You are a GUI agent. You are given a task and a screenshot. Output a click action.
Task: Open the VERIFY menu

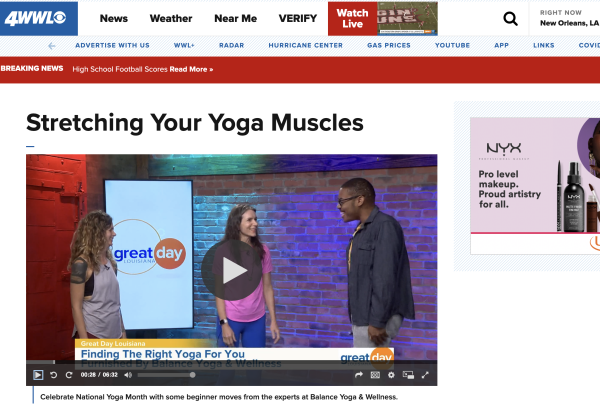click(x=298, y=18)
